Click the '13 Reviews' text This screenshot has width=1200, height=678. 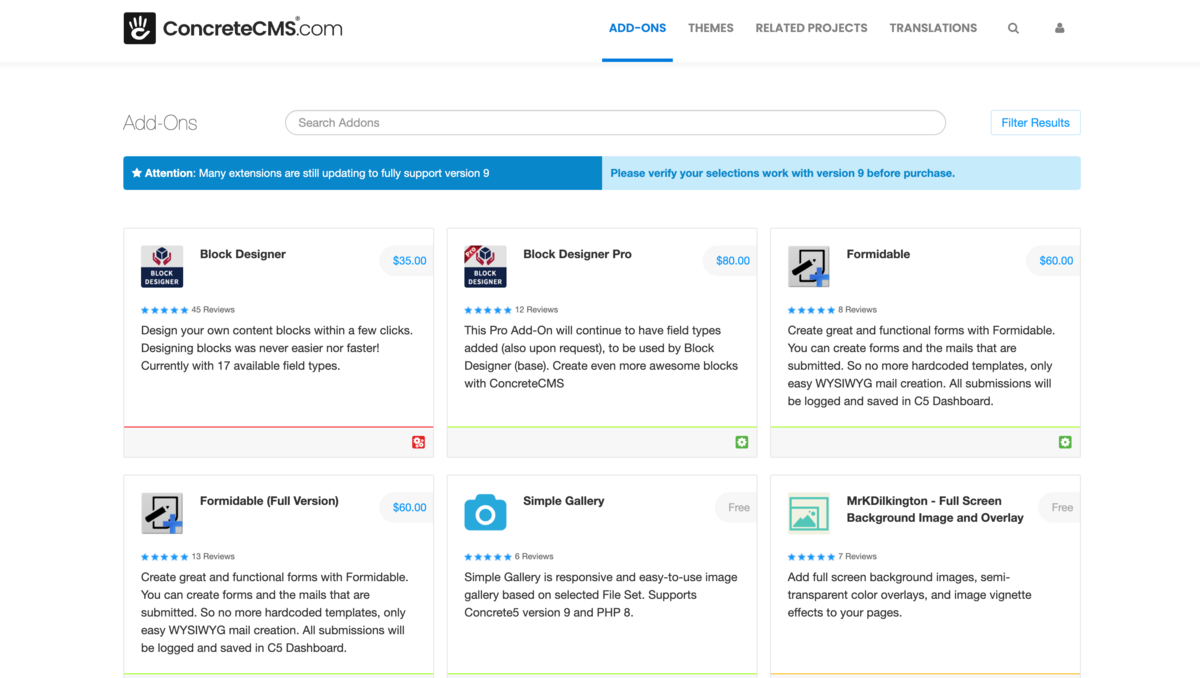pos(213,557)
